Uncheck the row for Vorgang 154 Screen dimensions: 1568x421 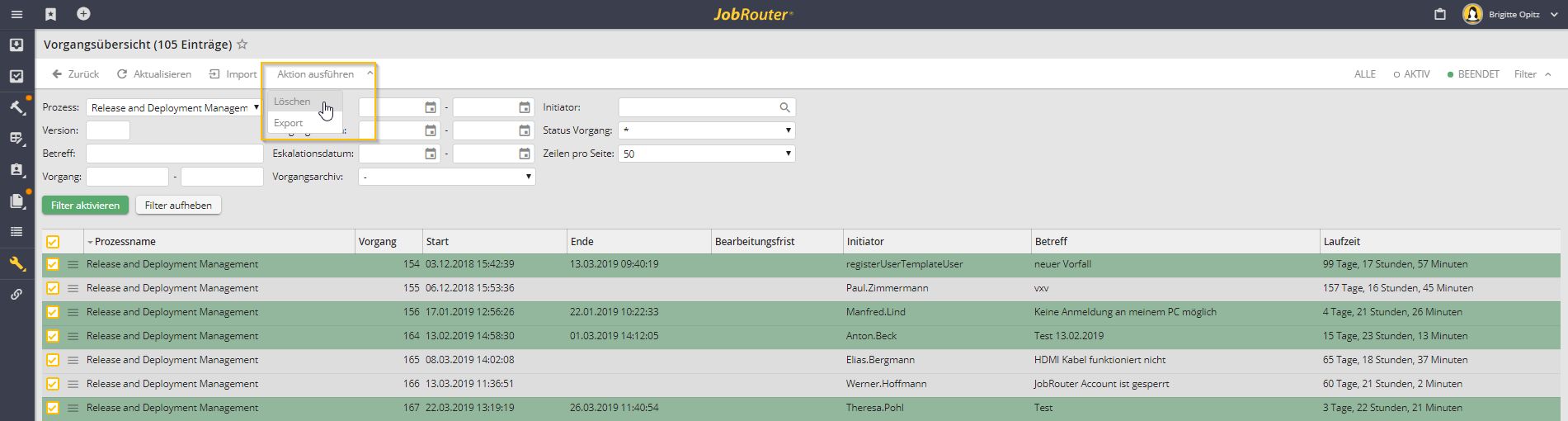click(53, 264)
